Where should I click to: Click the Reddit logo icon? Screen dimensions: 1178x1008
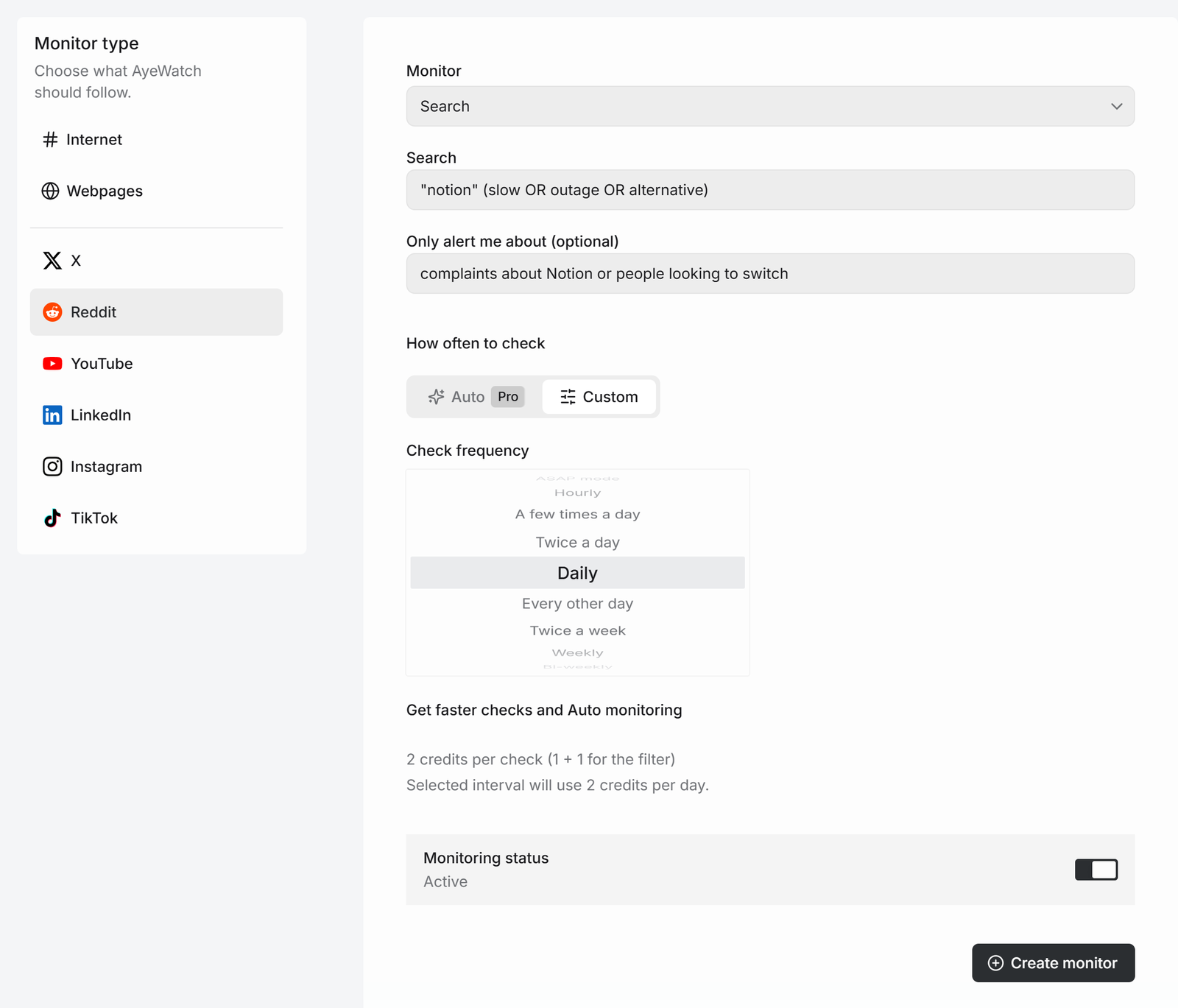point(52,312)
